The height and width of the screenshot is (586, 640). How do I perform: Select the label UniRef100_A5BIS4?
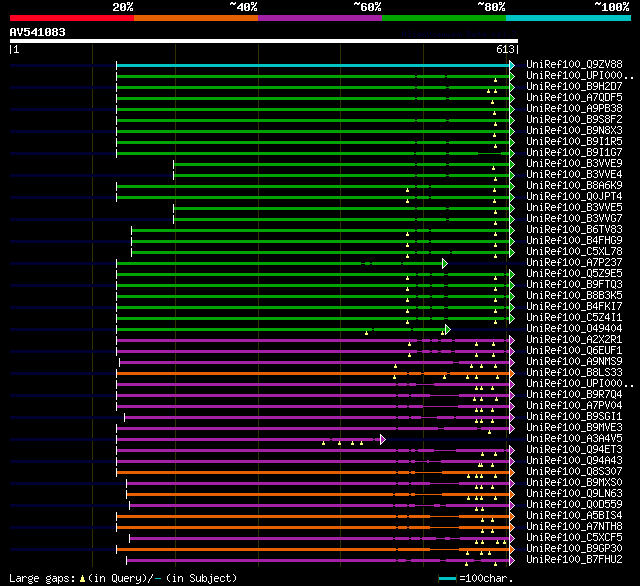click(574, 516)
